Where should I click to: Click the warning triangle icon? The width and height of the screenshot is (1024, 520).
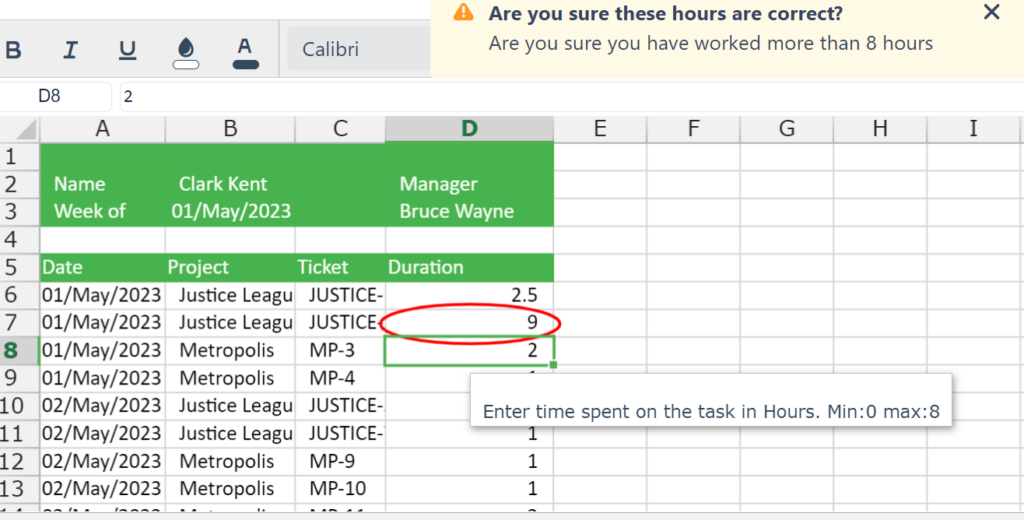click(463, 12)
